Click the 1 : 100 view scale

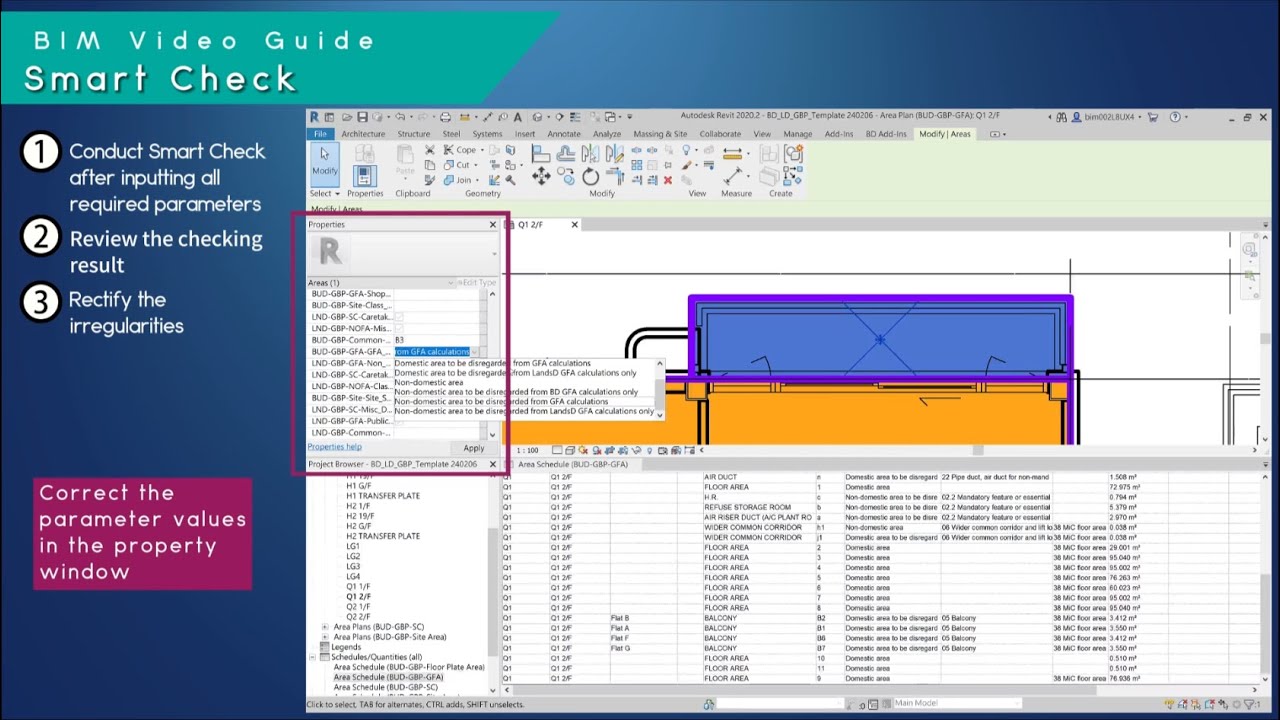(527, 450)
